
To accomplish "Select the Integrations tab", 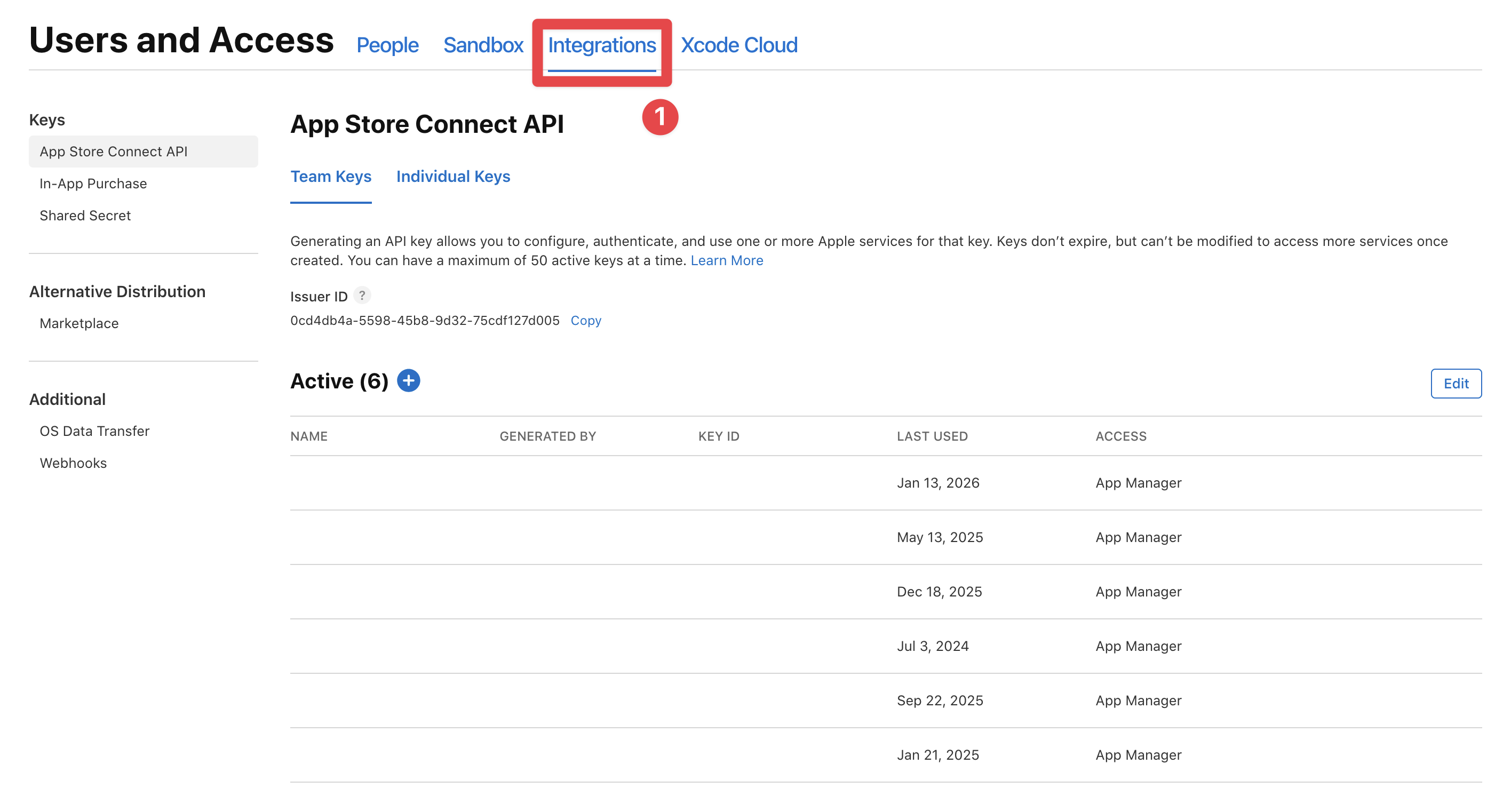I will tap(602, 45).
